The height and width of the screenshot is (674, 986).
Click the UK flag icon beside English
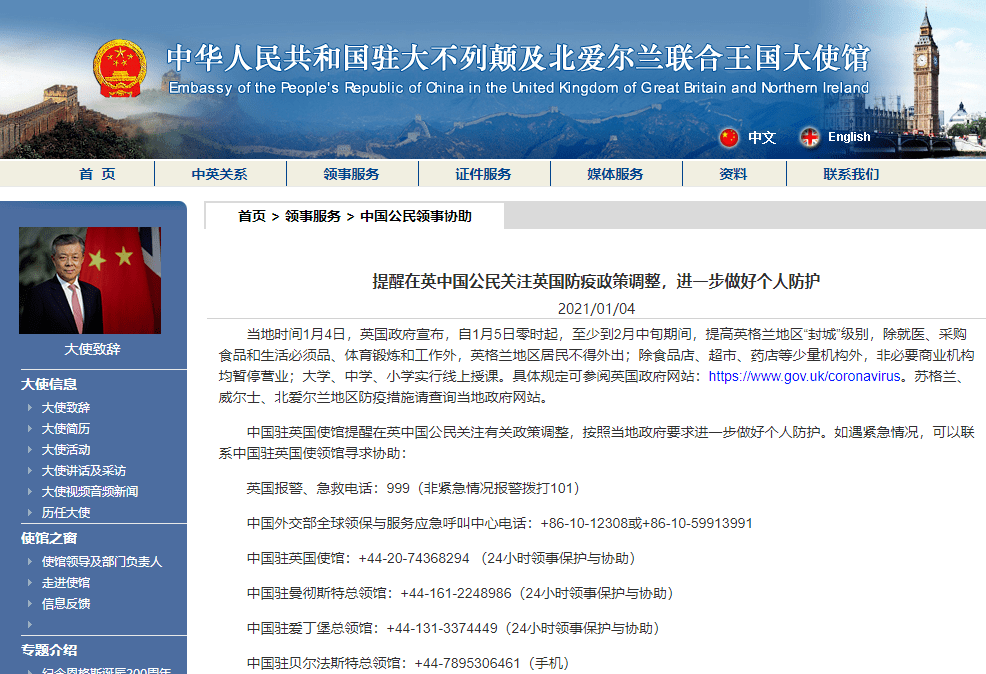point(809,137)
